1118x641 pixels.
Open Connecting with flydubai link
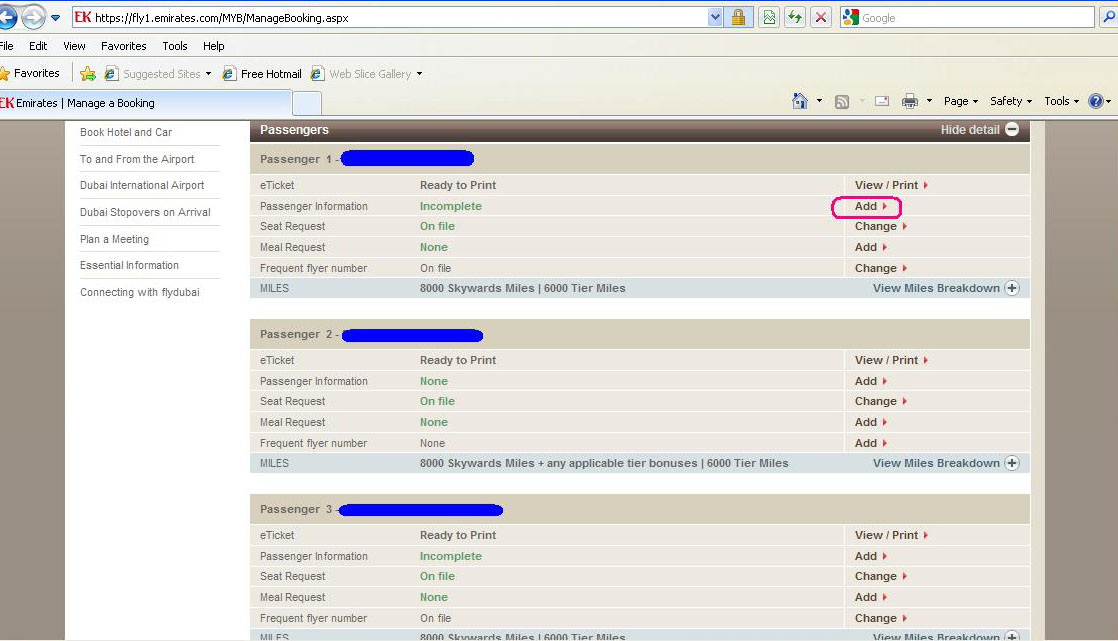(x=140, y=292)
